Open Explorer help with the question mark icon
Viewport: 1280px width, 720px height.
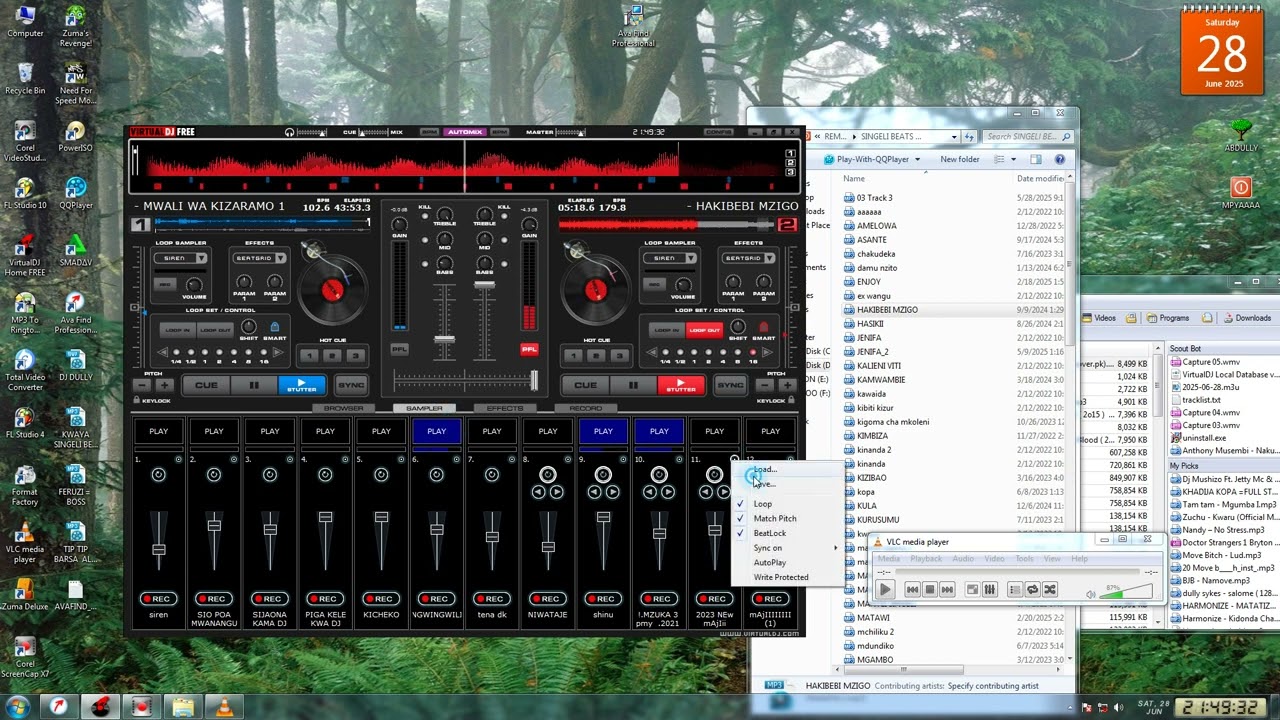coord(1059,159)
